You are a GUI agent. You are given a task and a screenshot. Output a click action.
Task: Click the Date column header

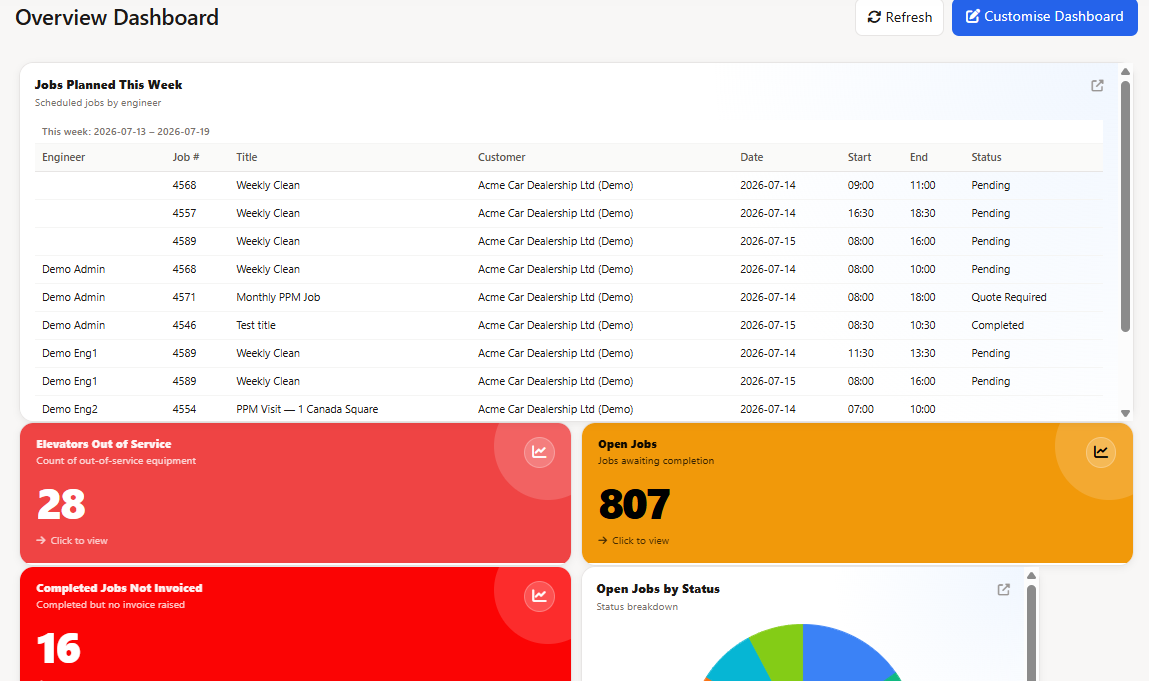click(x=752, y=157)
